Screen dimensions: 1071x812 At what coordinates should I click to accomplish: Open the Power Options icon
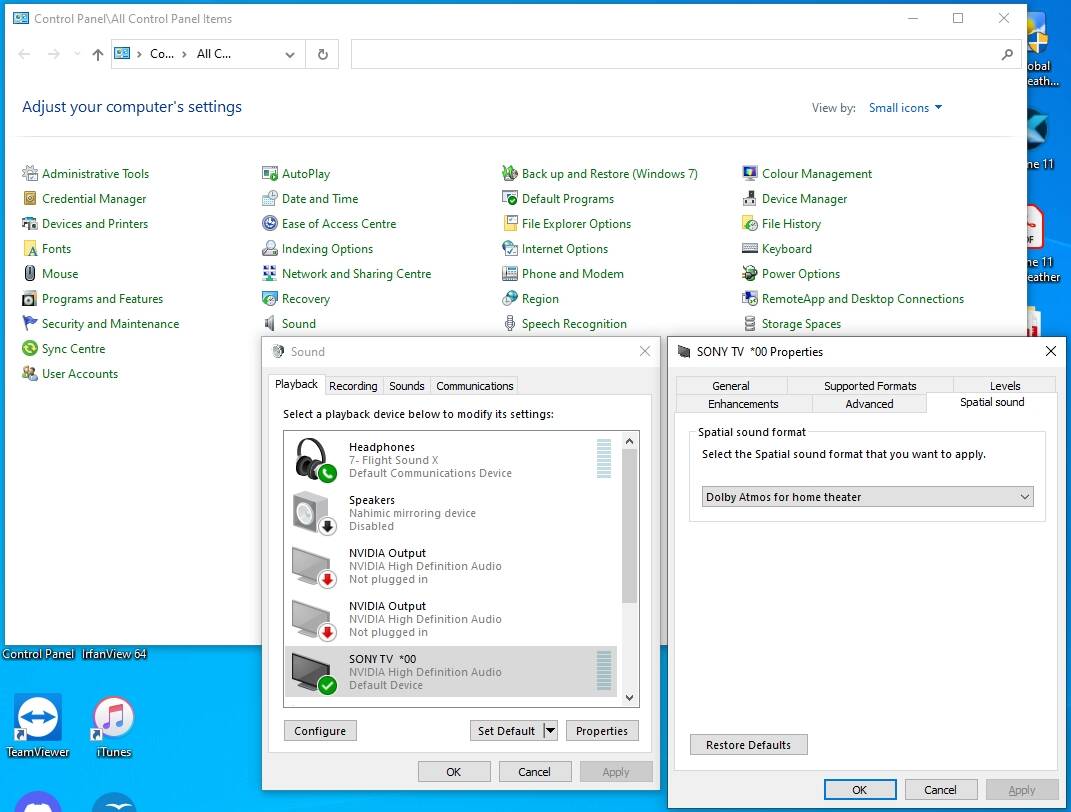749,274
